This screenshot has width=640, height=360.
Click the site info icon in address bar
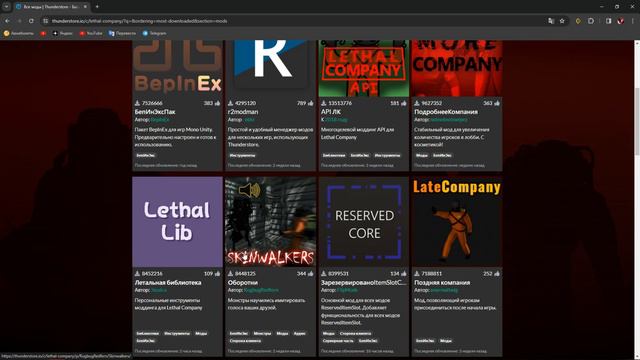coord(46,21)
